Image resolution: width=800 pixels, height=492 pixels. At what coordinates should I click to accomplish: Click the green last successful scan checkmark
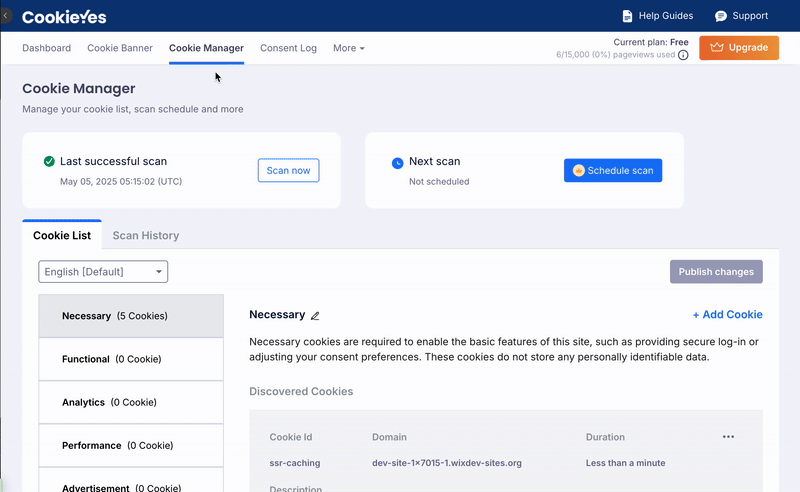point(48,161)
